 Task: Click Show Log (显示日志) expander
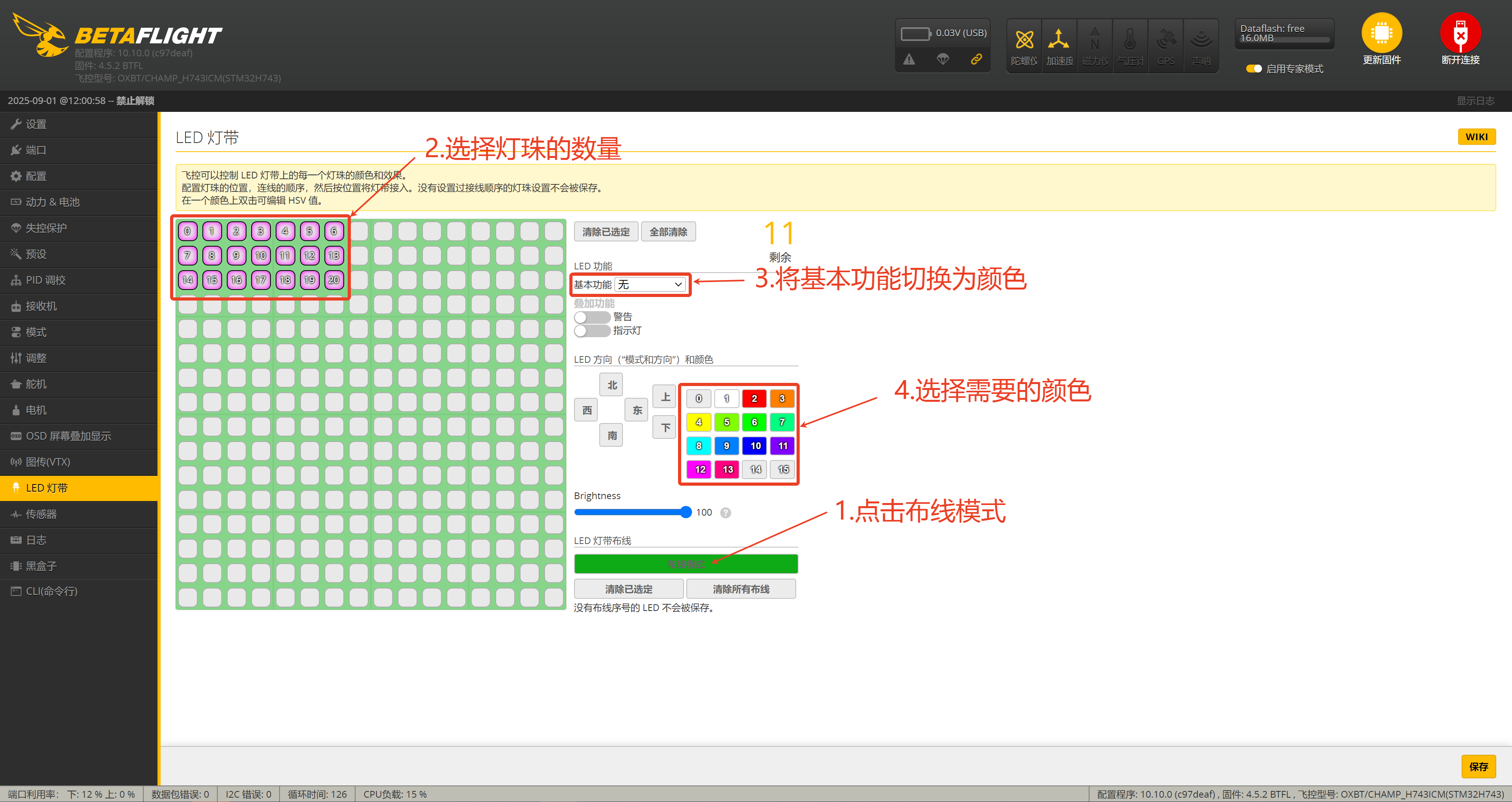[1475, 101]
